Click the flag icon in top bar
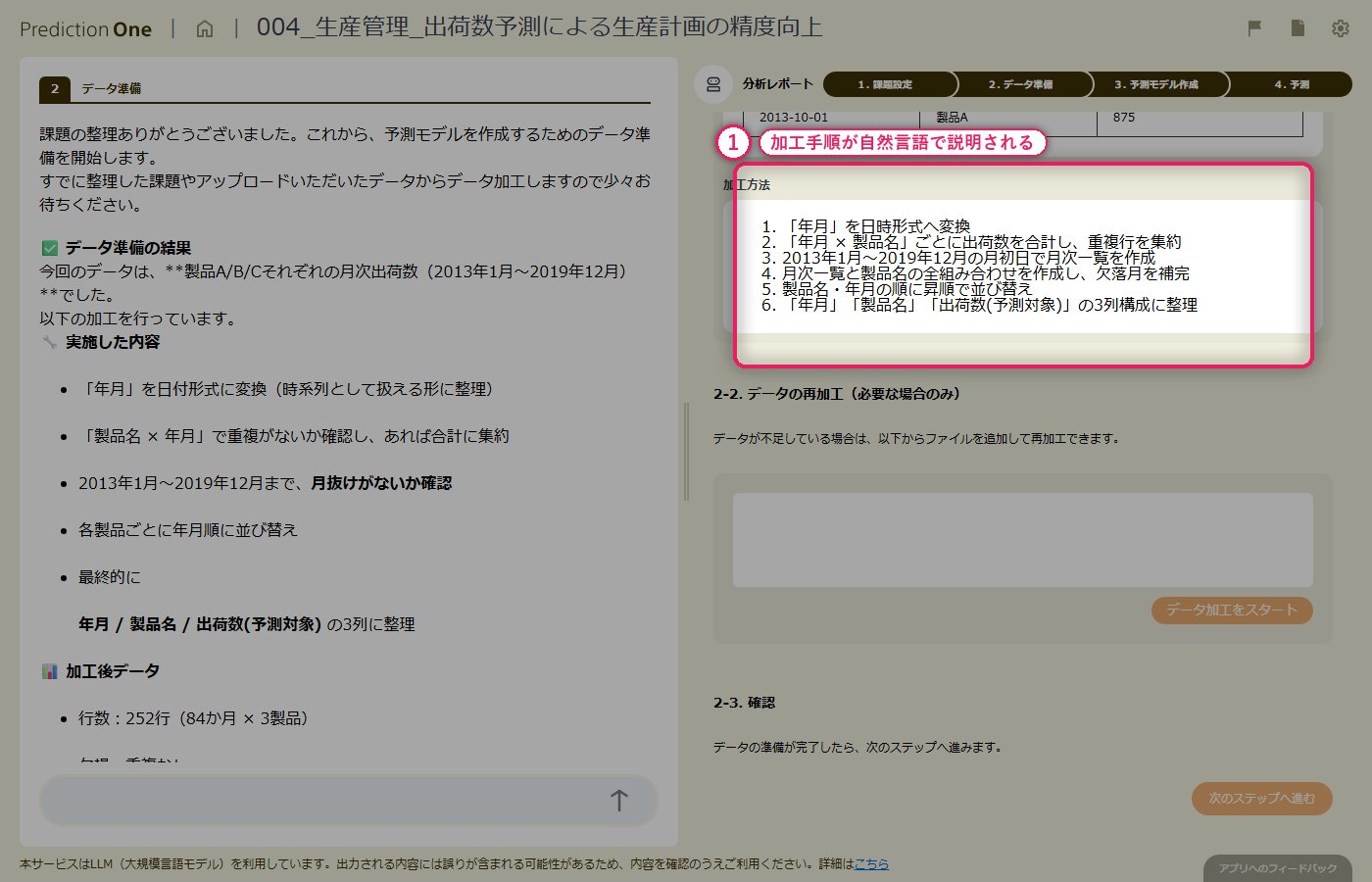 [x=1254, y=28]
